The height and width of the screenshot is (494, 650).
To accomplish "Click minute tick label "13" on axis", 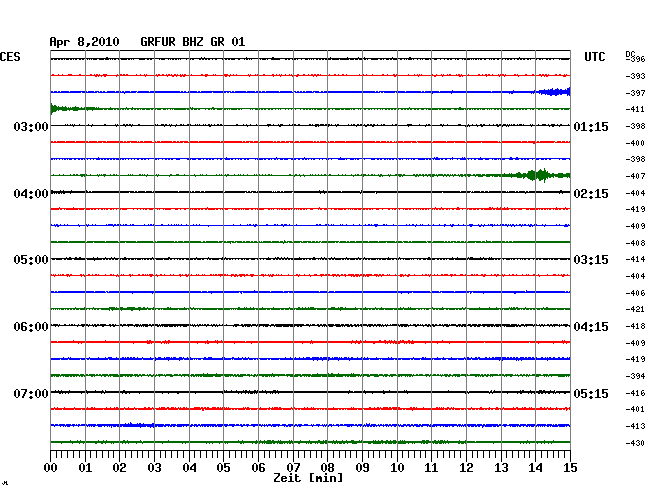I will pyautogui.click(x=501, y=467).
